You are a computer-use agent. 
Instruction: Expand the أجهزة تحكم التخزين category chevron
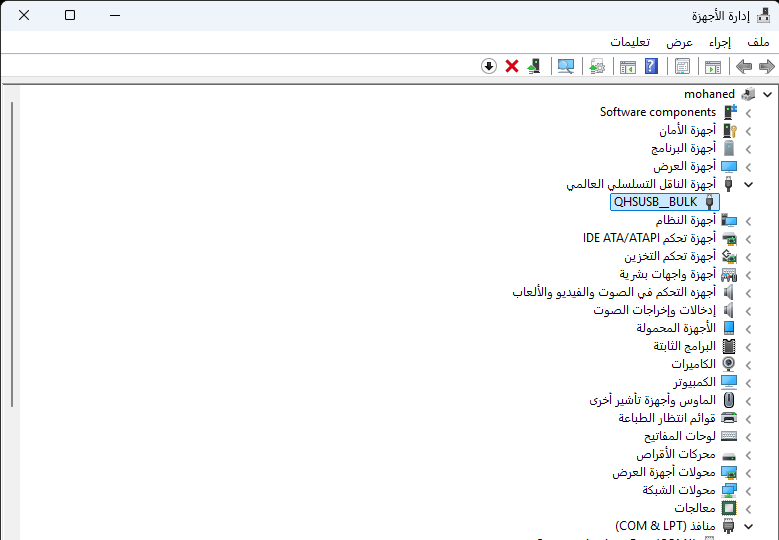click(748, 257)
